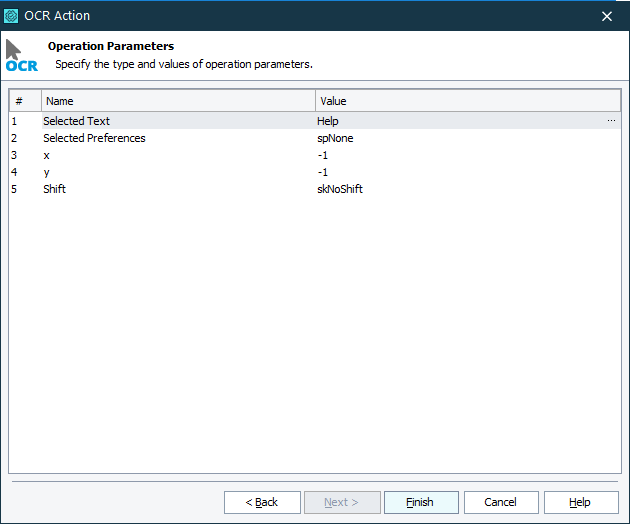Click the # column header
The height and width of the screenshot is (524, 630).
click(25, 101)
